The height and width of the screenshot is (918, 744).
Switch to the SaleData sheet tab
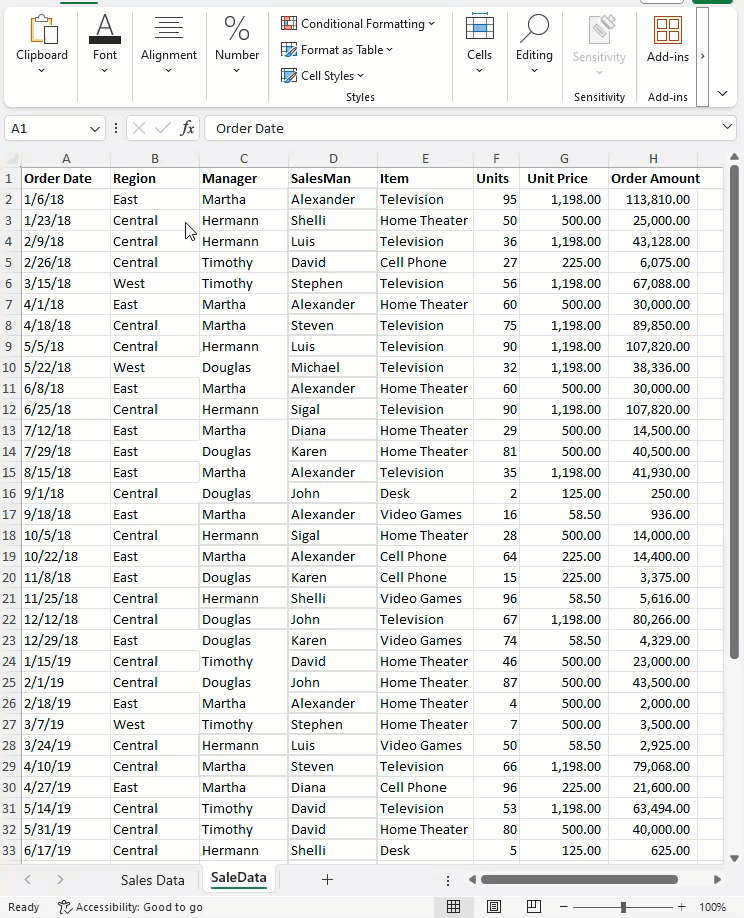coord(239,878)
